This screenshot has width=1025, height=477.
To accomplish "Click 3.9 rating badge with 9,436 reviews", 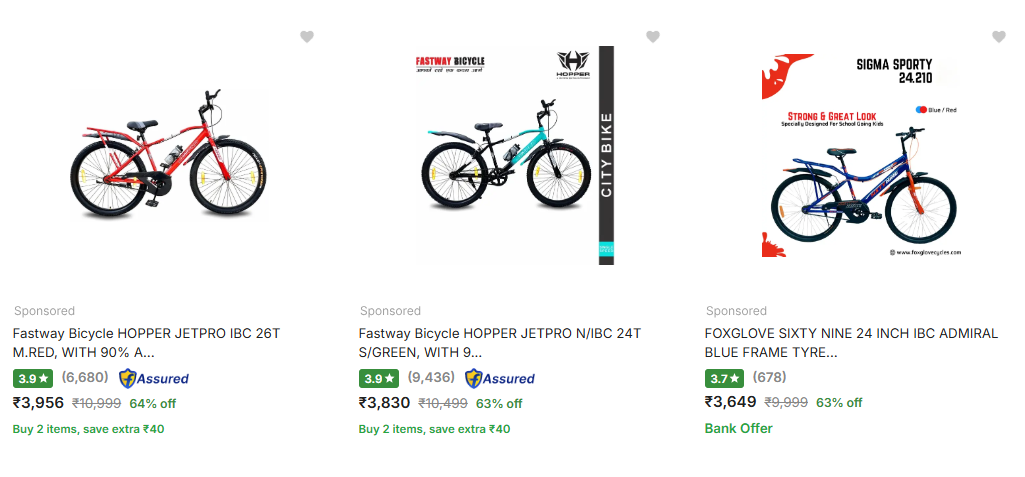I will (x=379, y=379).
